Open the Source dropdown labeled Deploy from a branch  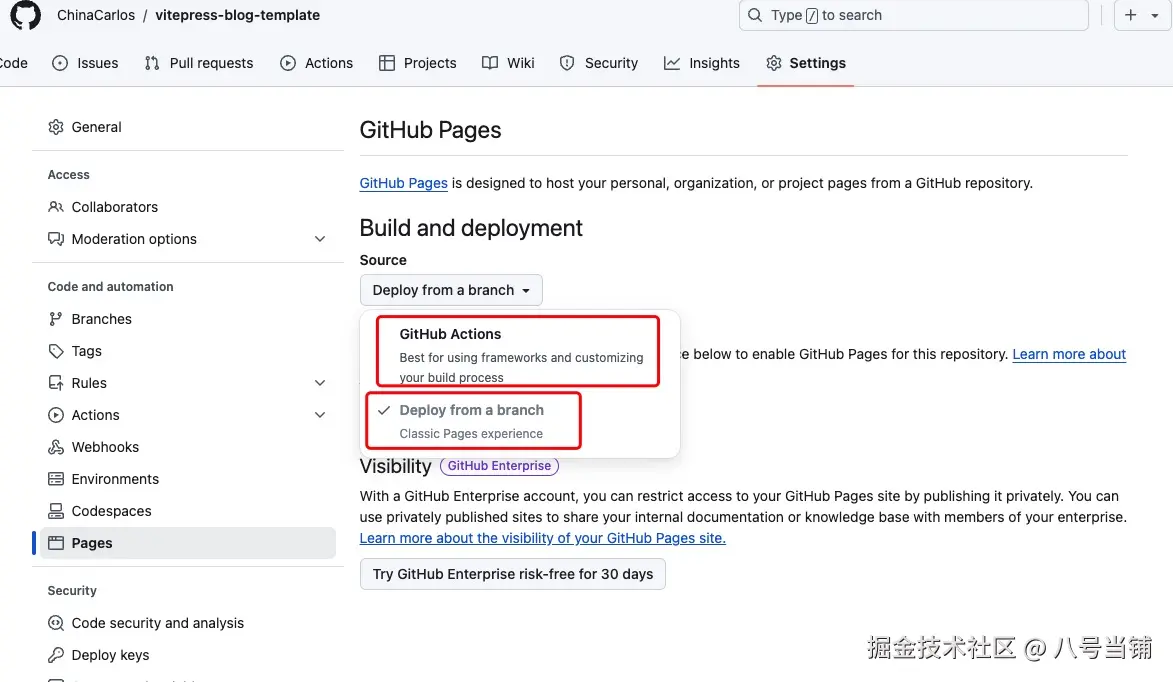click(450, 290)
